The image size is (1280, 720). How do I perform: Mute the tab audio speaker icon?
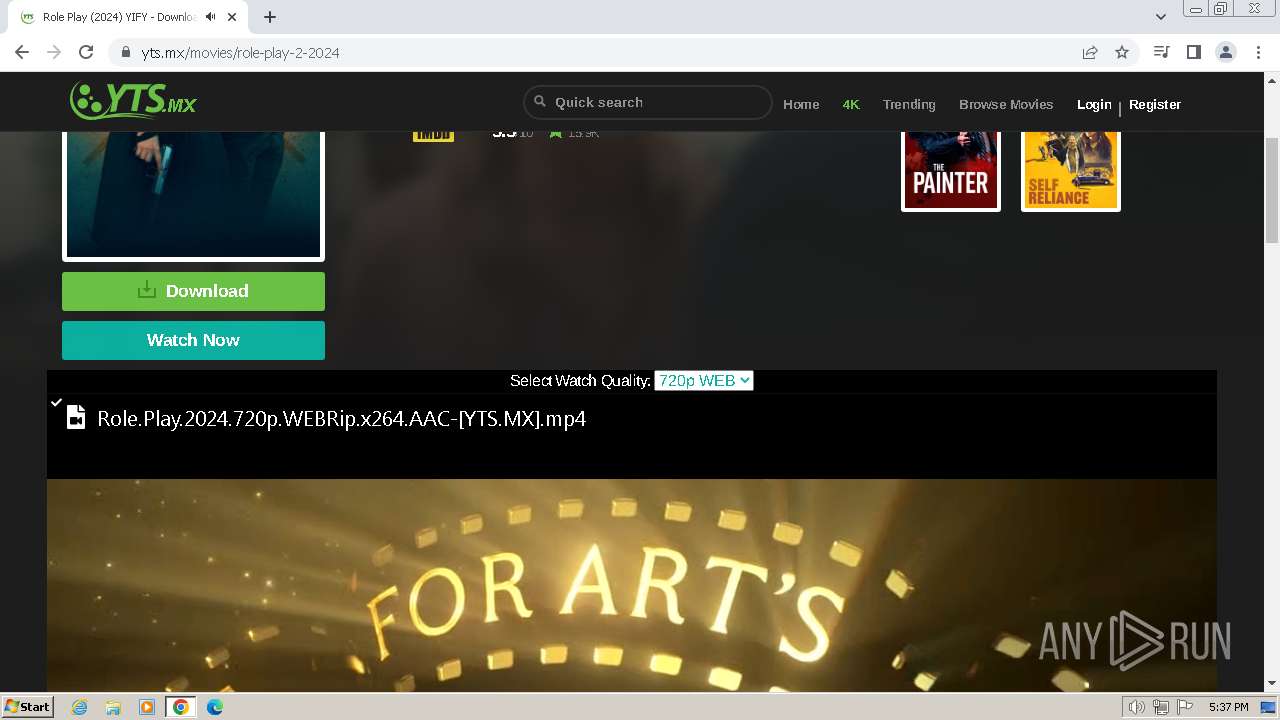[x=210, y=17]
